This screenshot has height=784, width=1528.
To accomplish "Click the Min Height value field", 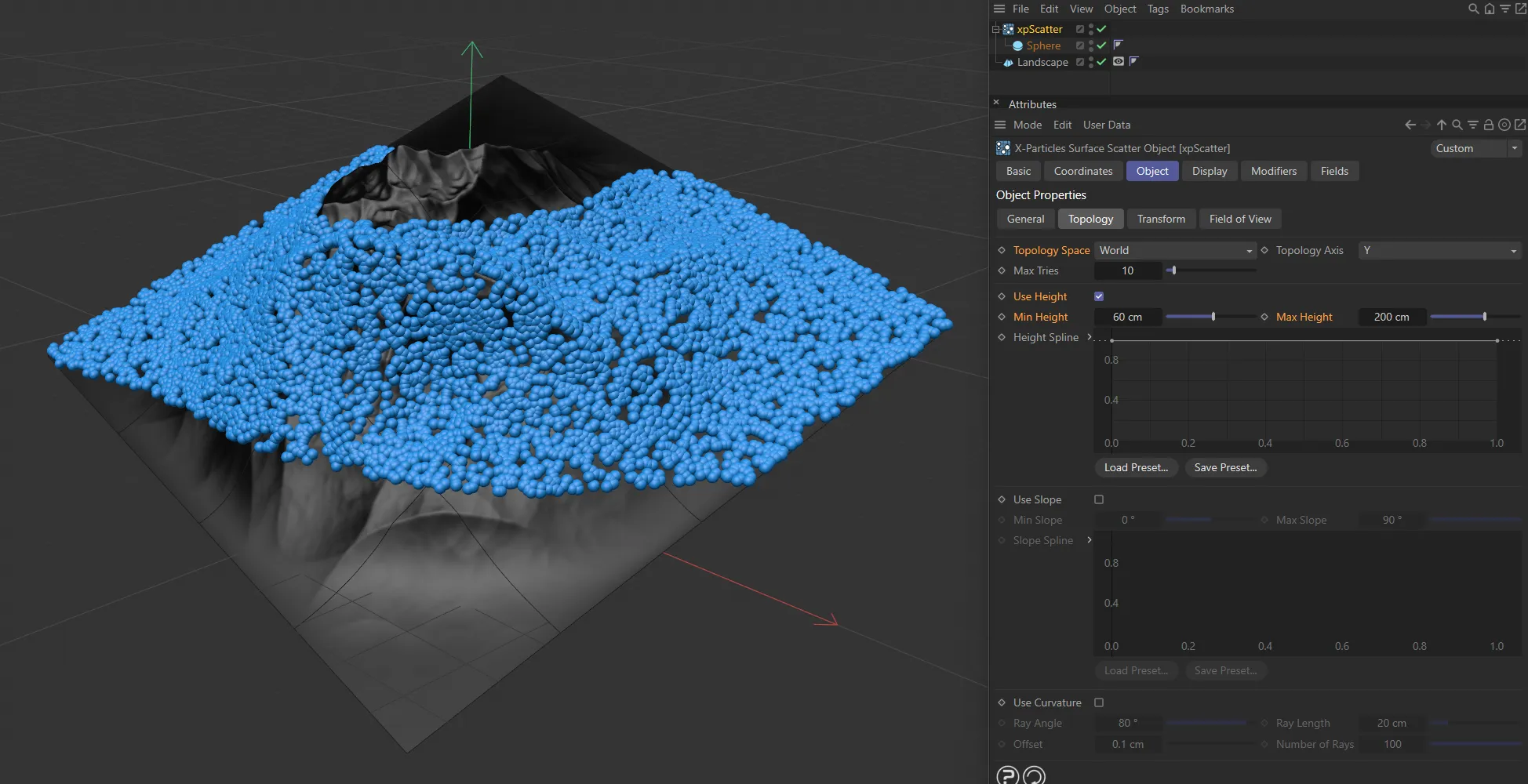I will coord(1127,317).
